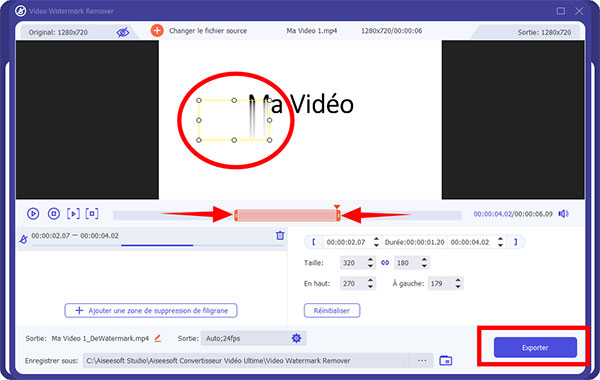Decrease the Taille height value
This screenshot has height=380, width=600.
point(424,266)
